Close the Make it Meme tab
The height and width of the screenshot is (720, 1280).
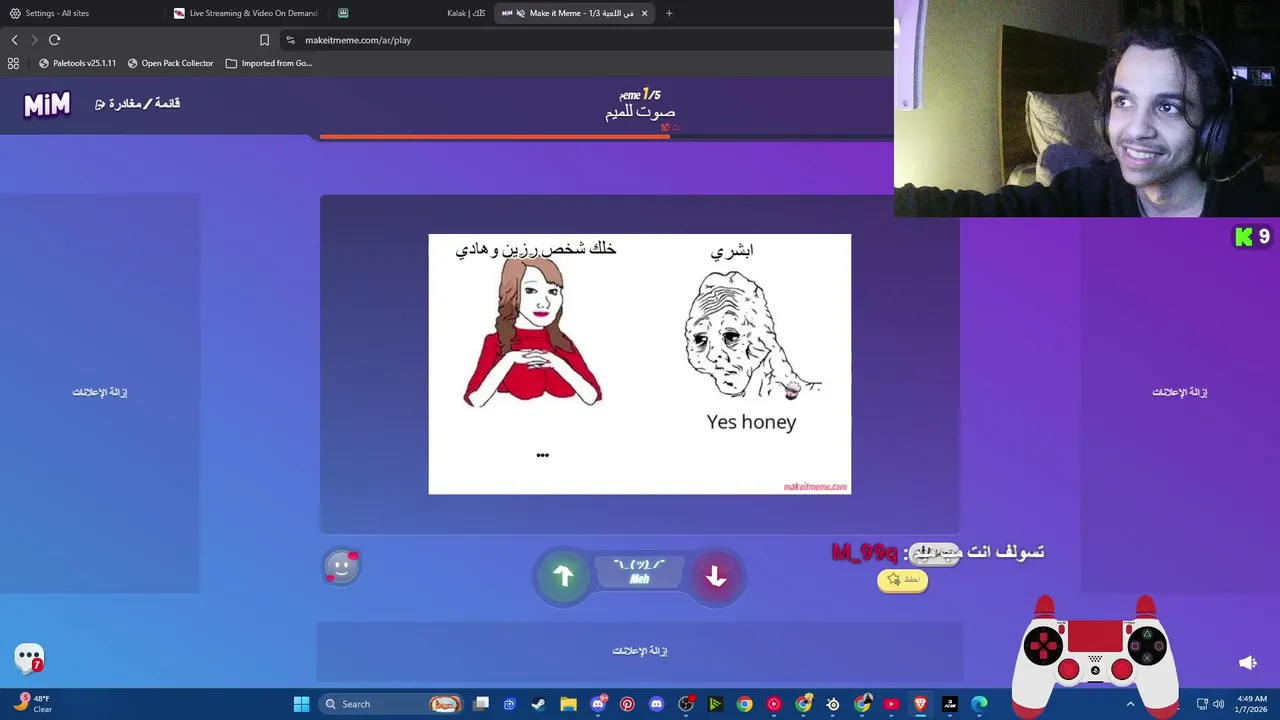(644, 13)
